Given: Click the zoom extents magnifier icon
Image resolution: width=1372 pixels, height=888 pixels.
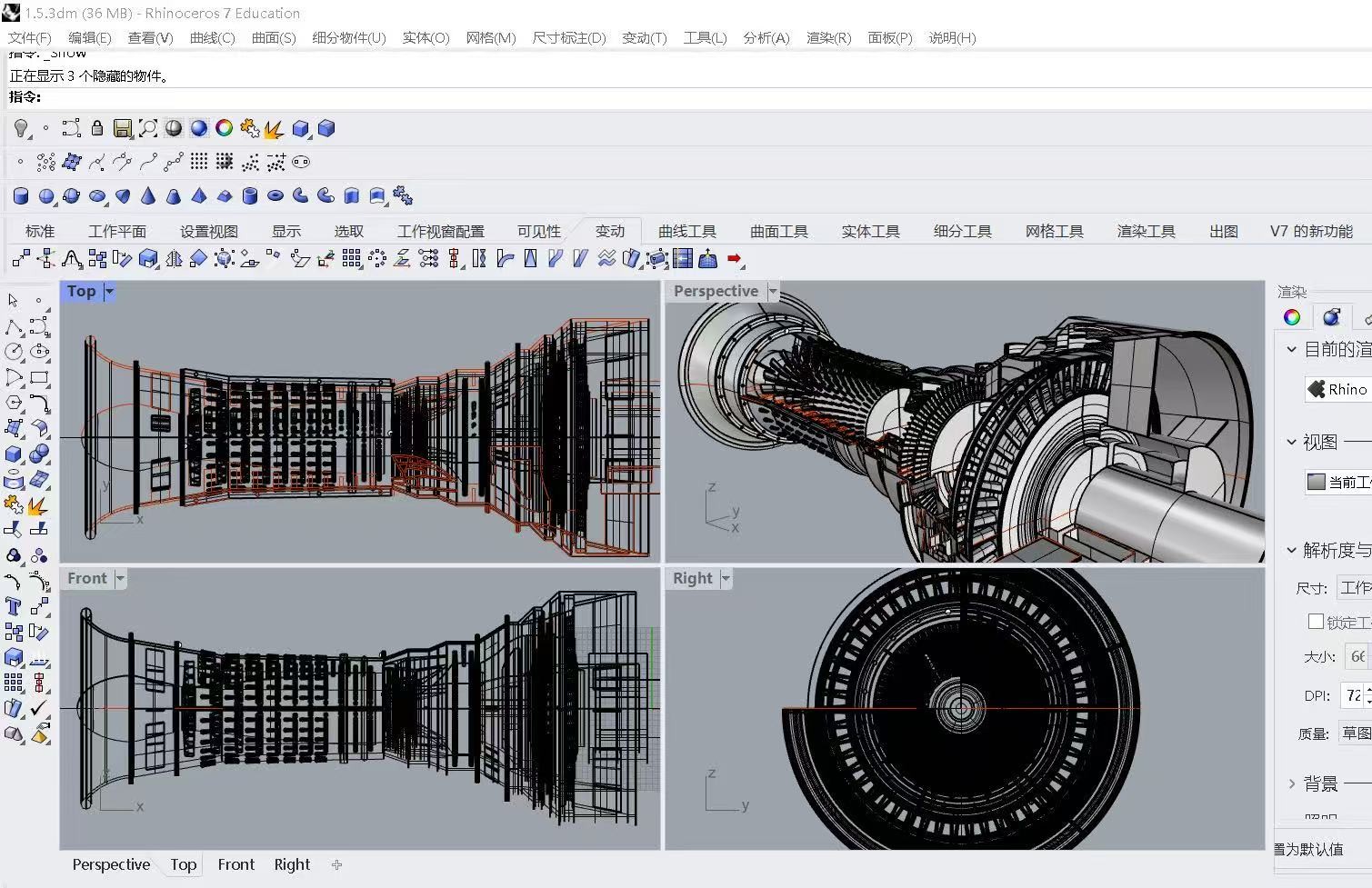Looking at the screenshot, I should tap(148, 128).
